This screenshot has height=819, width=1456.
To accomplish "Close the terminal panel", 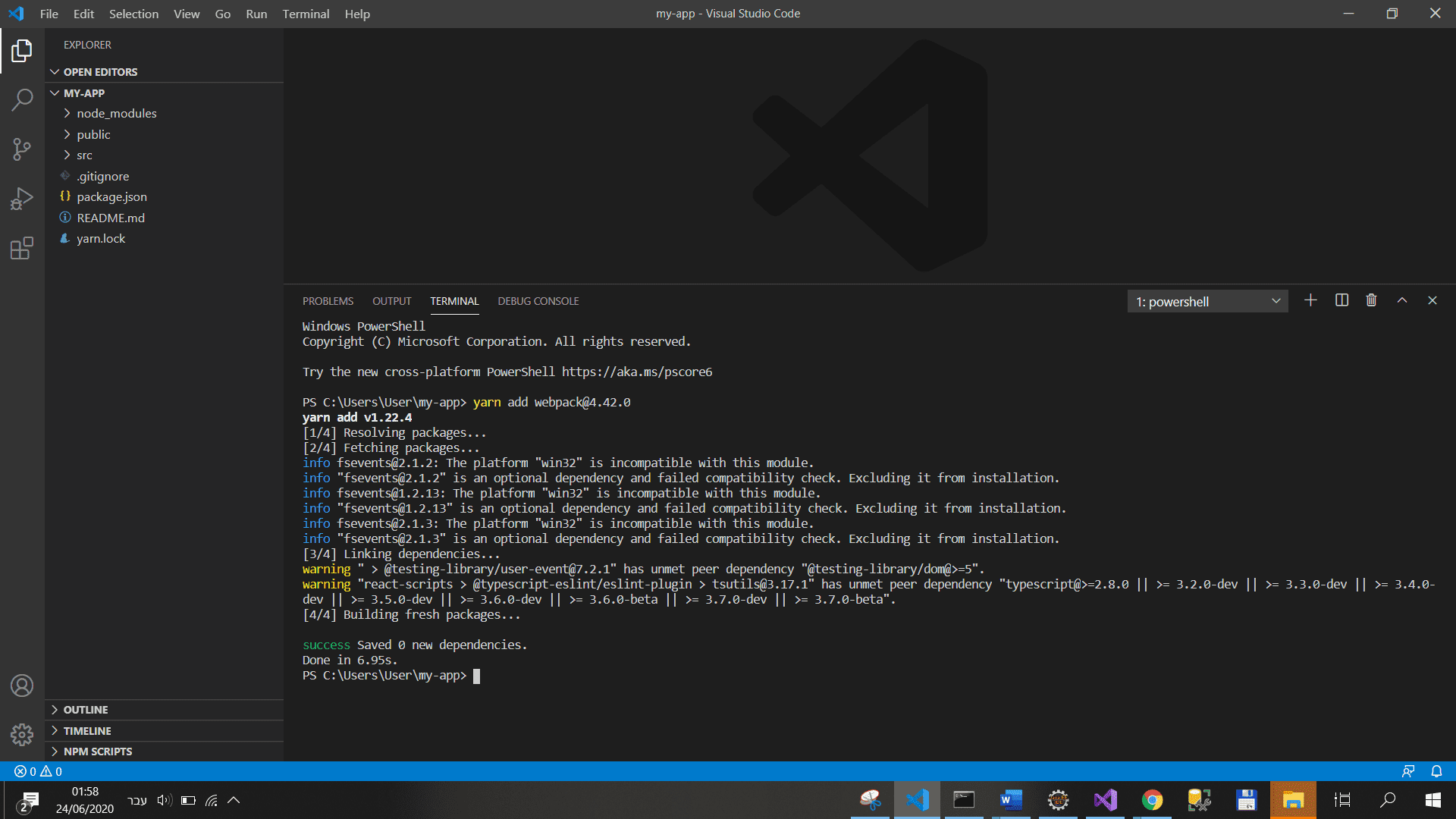I will 1432,300.
